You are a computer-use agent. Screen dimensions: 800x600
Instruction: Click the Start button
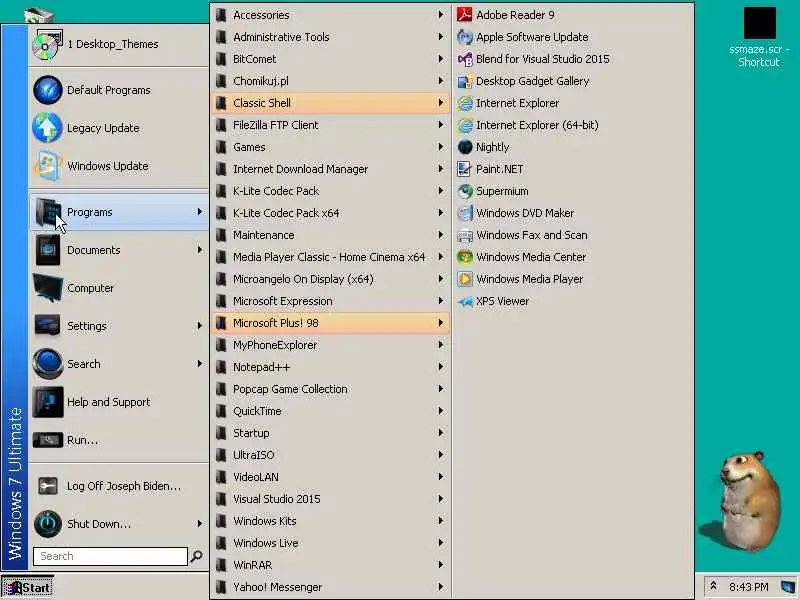(x=27, y=588)
